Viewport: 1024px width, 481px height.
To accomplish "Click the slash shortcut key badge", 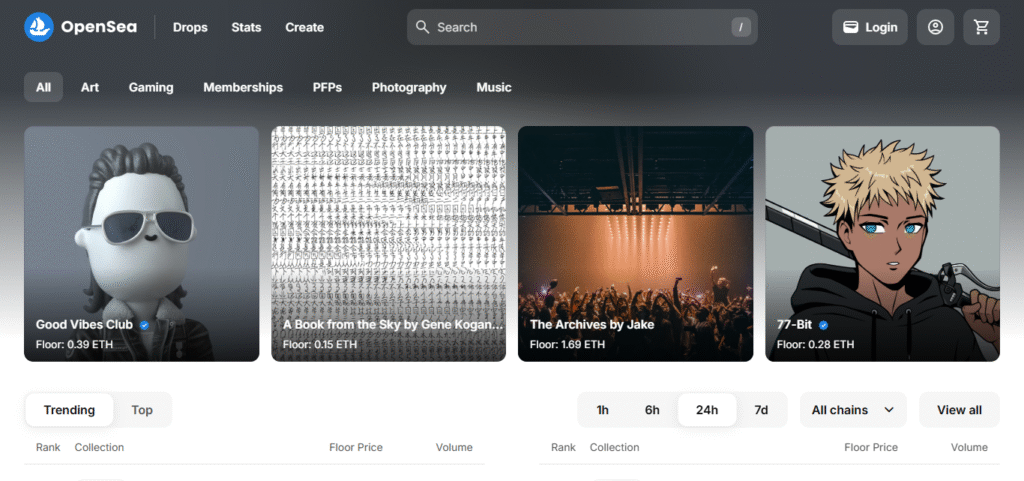I will tap(741, 27).
